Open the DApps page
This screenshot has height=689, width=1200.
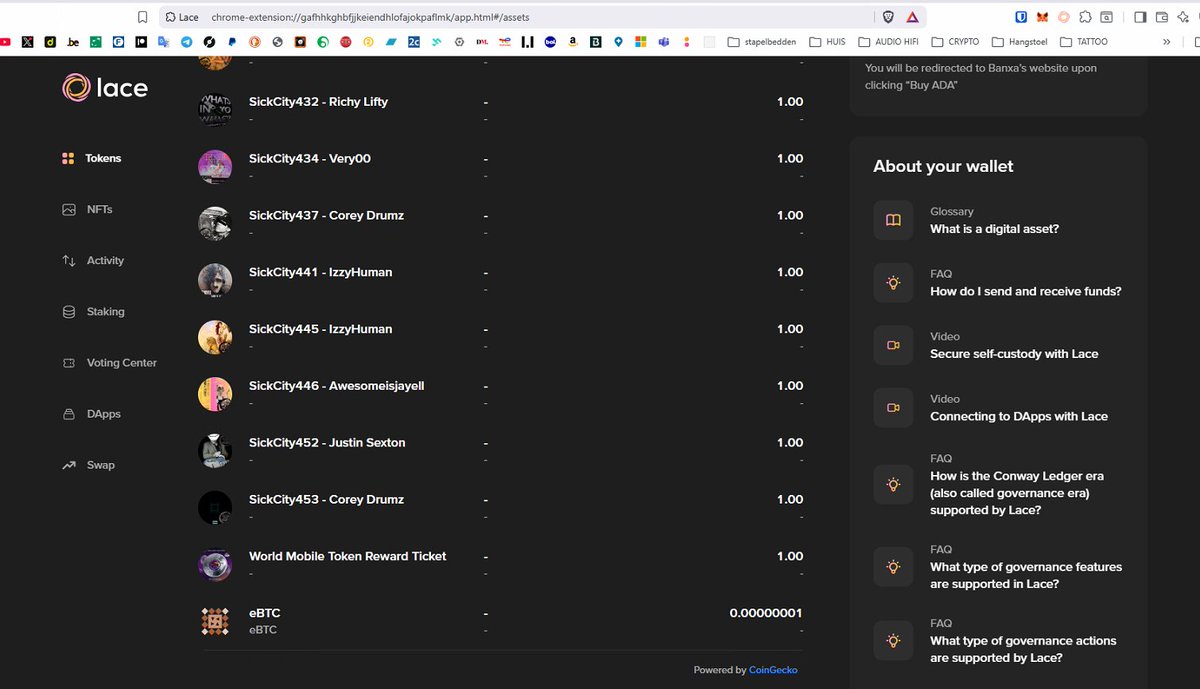91,414
